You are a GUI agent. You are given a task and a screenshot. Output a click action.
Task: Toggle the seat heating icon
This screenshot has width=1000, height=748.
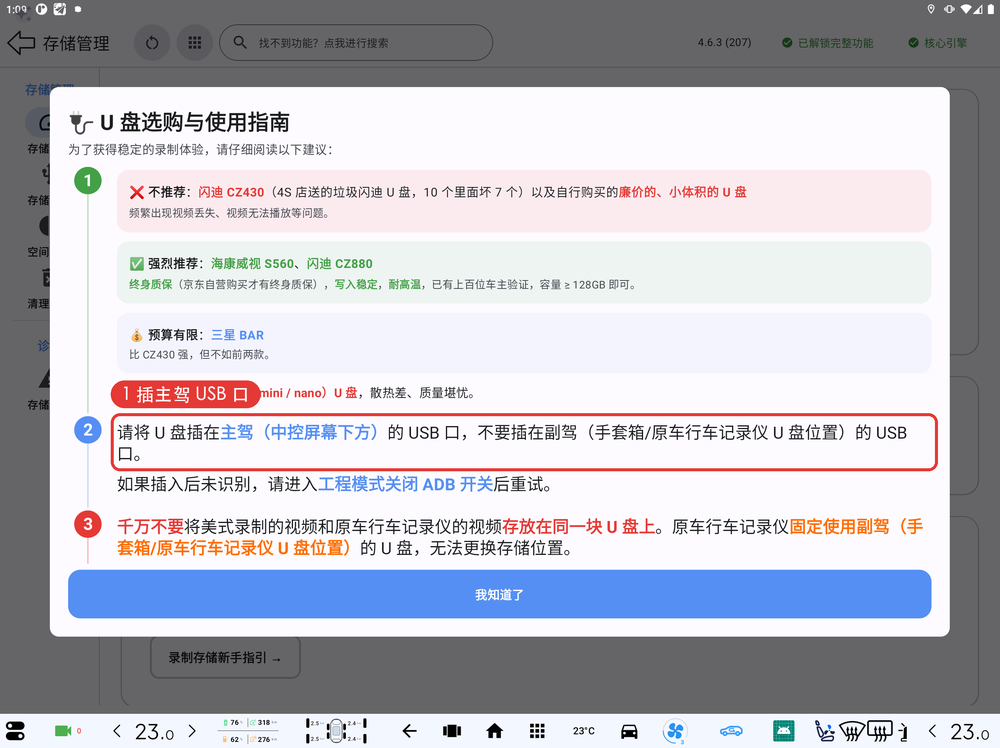(x=825, y=731)
